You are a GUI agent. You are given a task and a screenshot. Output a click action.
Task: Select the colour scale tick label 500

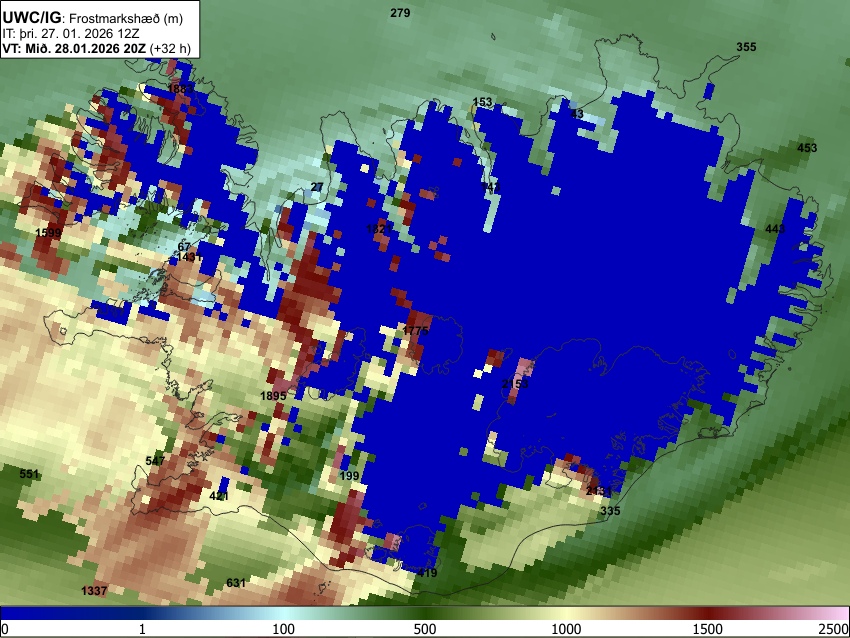click(x=425, y=629)
